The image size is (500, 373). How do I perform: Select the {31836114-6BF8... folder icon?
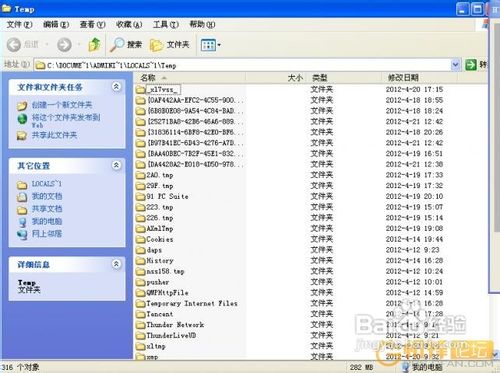pyautogui.click(x=141, y=132)
